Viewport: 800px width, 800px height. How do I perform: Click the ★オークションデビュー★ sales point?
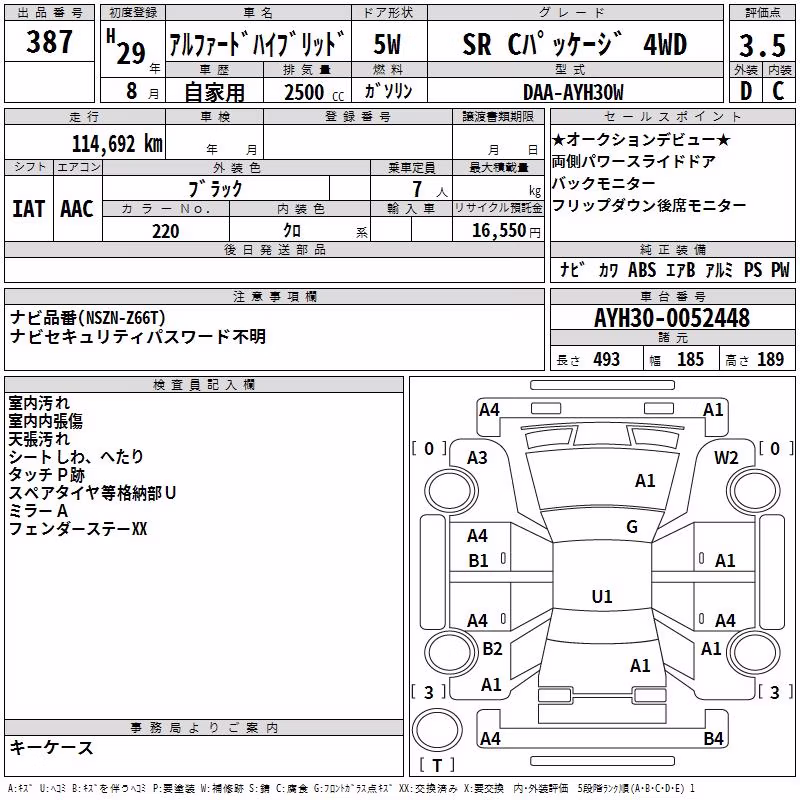click(x=640, y=139)
